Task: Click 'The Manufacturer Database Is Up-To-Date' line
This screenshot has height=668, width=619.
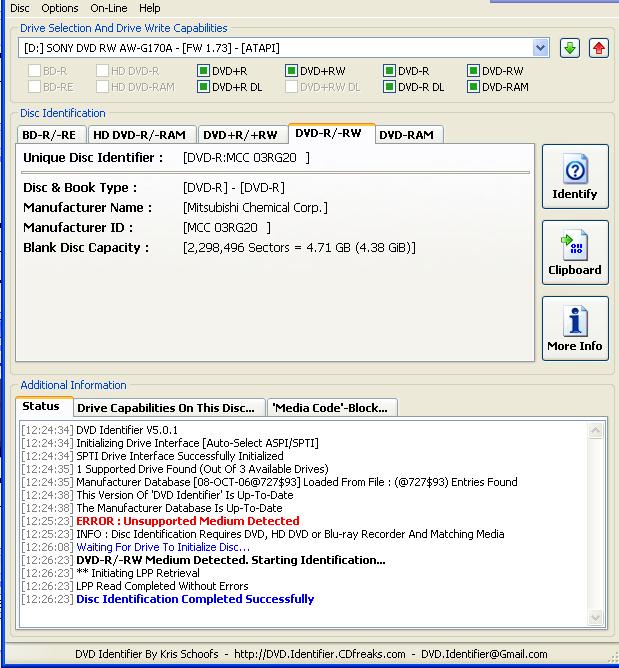Action: tap(179, 508)
